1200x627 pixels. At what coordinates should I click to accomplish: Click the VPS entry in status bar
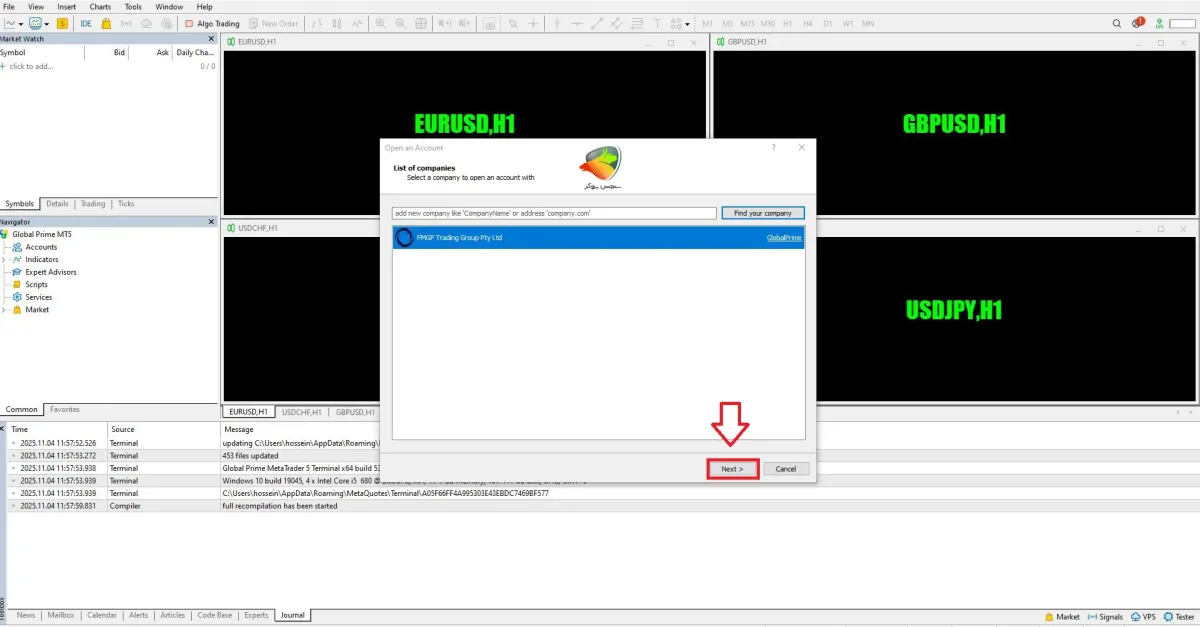pyautogui.click(x=1142, y=617)
